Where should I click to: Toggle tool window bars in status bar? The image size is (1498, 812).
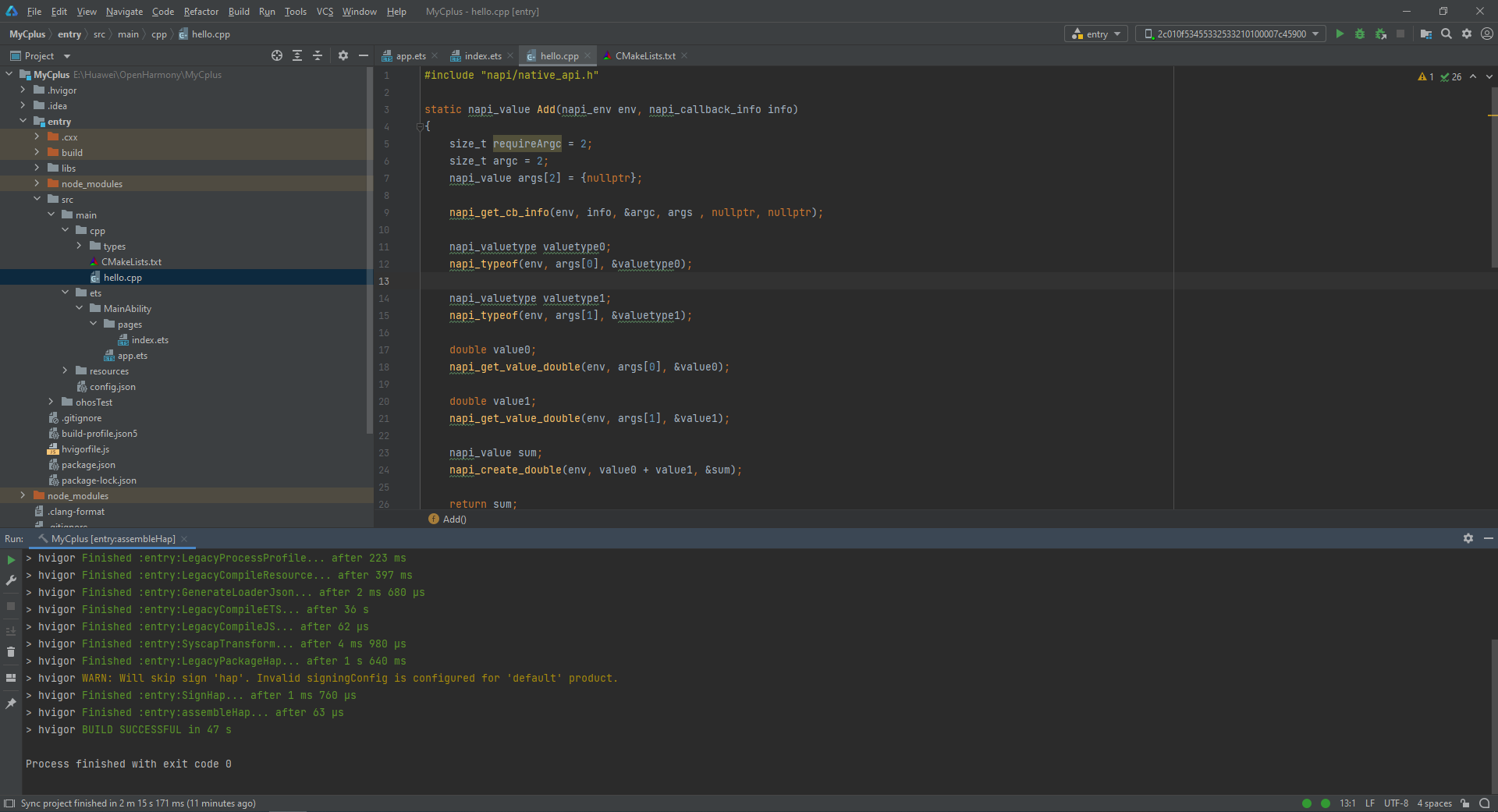[x=9, y=803]
